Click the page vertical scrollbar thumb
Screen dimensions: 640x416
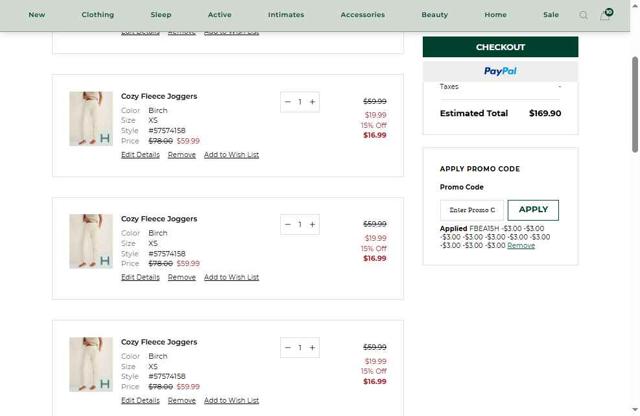[635, 105]
